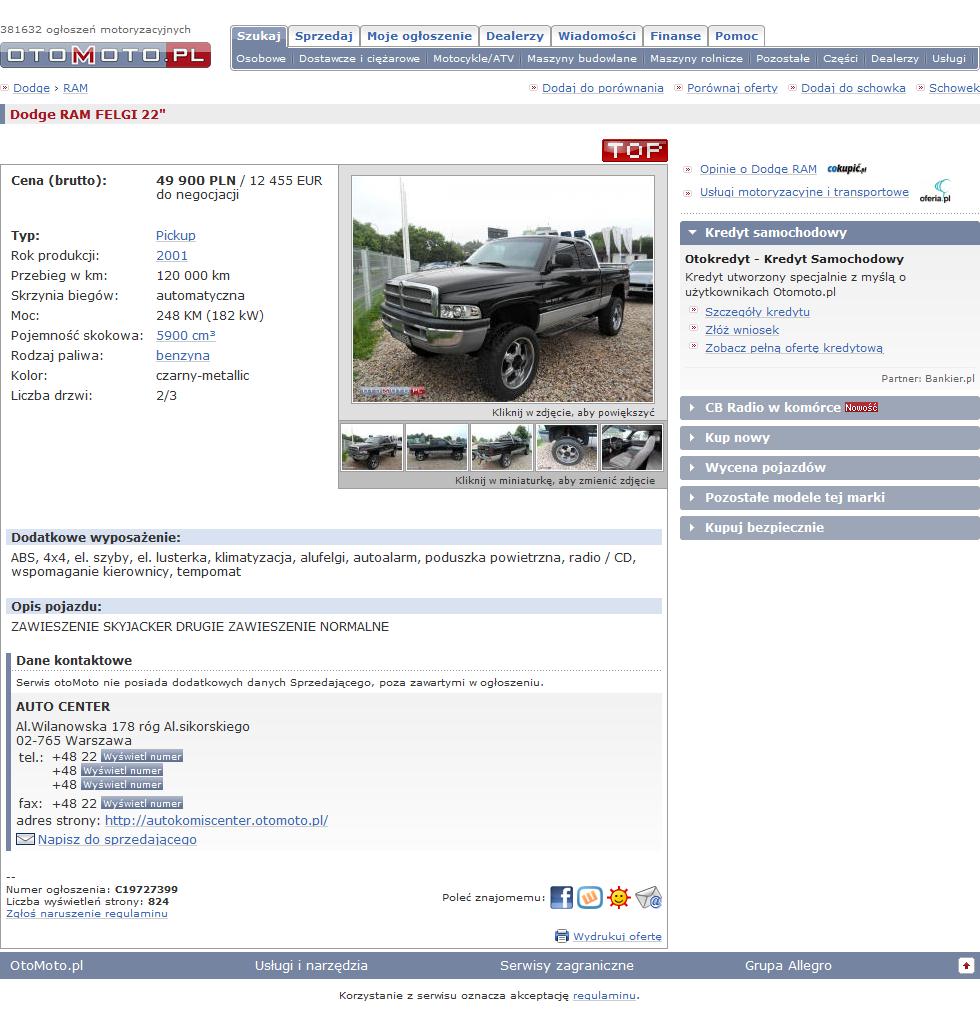Open Zobacz pełną ofertę kredytową
Screen dimensions: 980x1021
pos(794,348)
